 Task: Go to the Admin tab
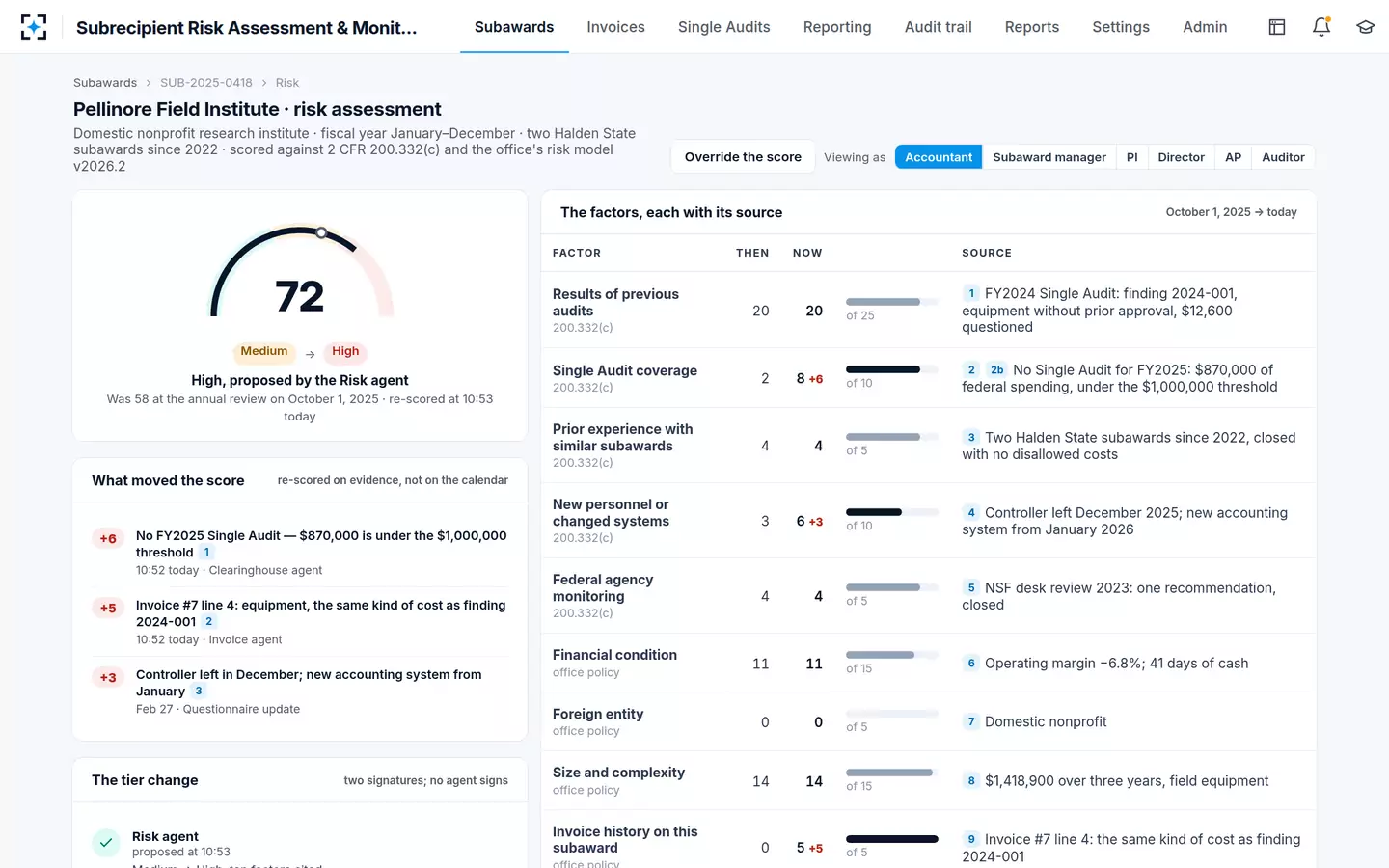[x=1206, y=27]
